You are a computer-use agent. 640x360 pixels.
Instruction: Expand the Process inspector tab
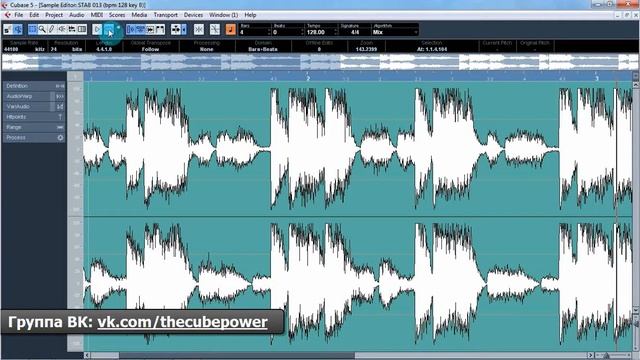tap(34, 138)
